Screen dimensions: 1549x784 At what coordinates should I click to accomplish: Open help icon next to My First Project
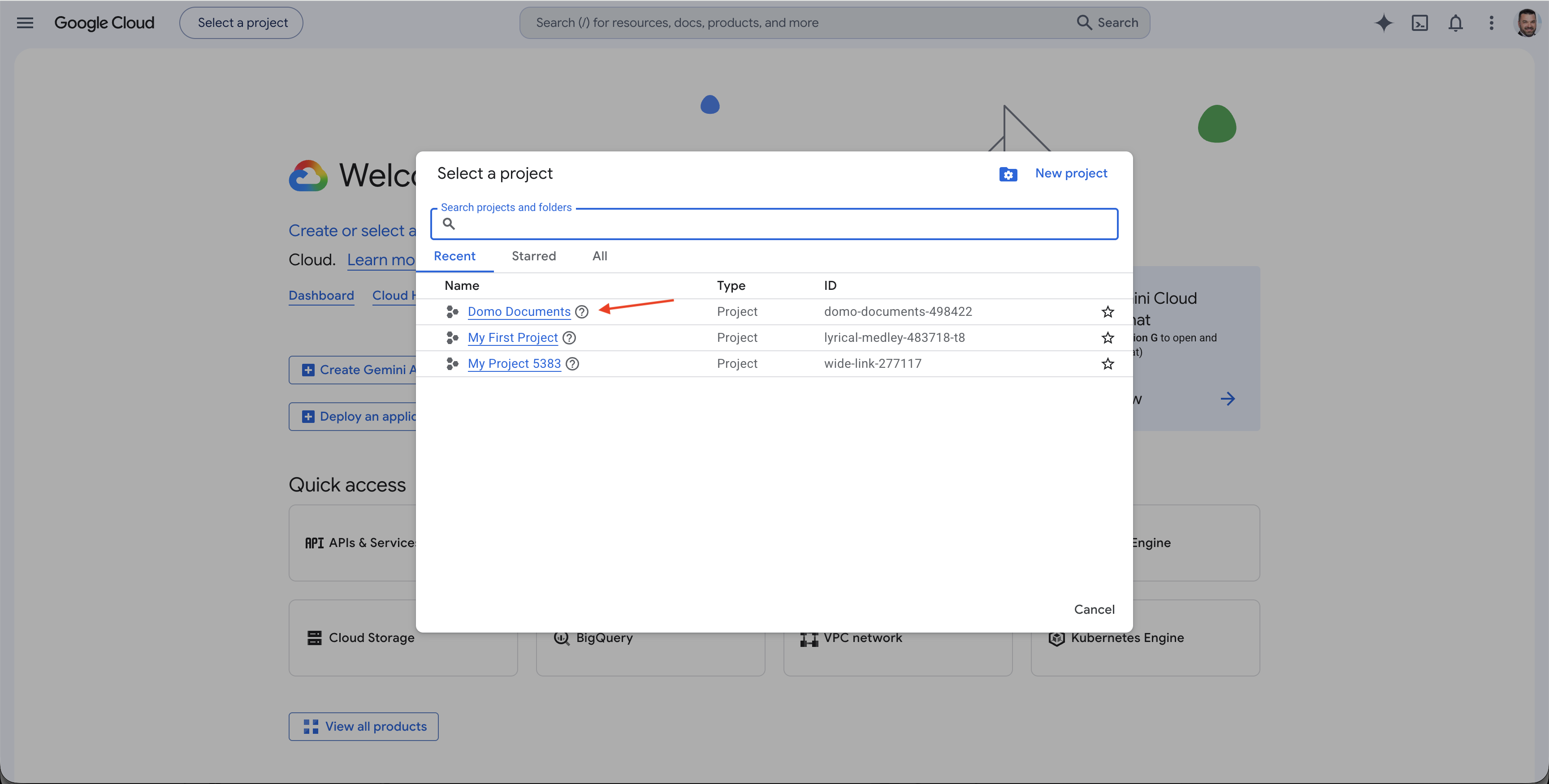(x=569, y=338)
